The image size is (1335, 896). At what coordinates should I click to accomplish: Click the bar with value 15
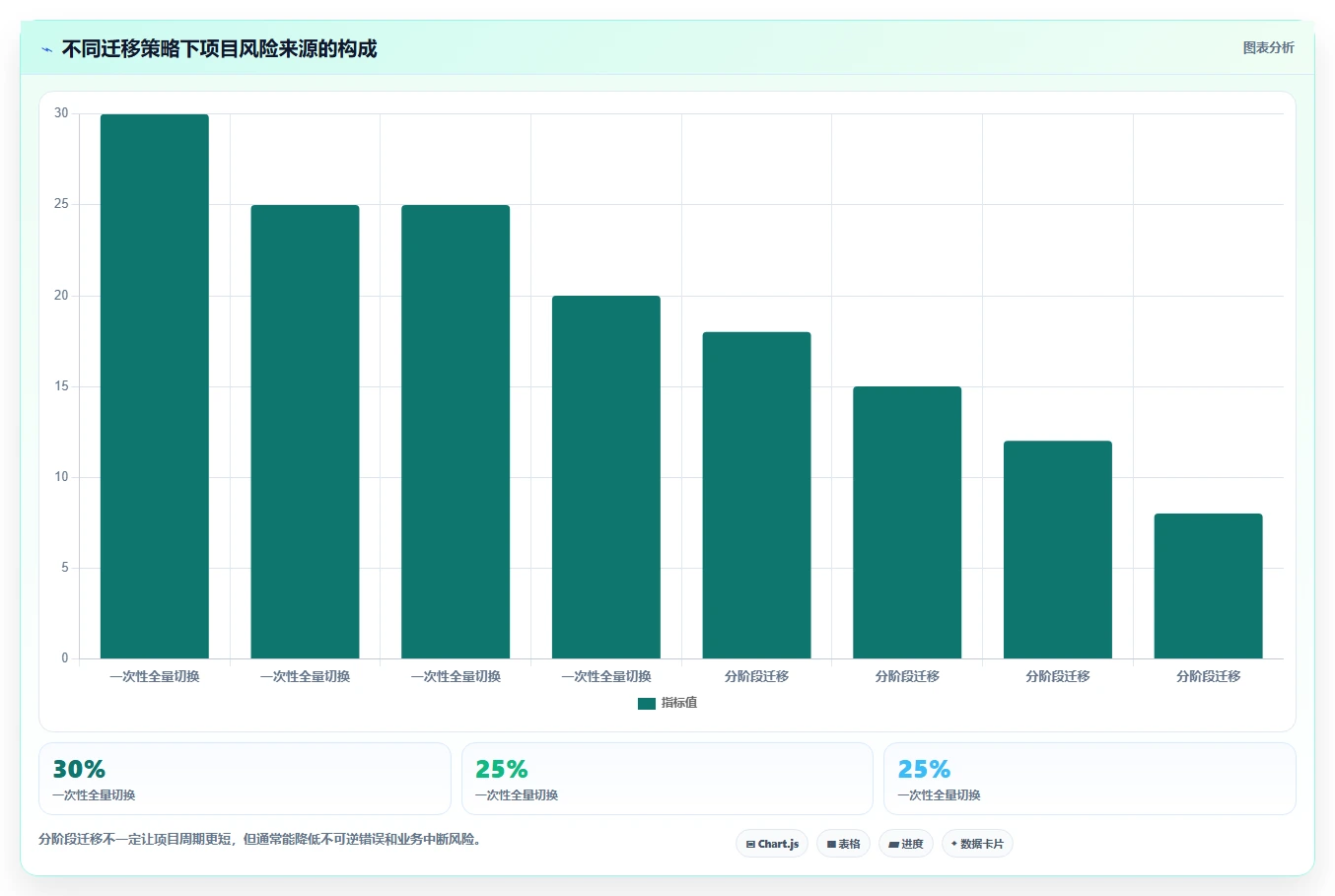coord(907,522)
